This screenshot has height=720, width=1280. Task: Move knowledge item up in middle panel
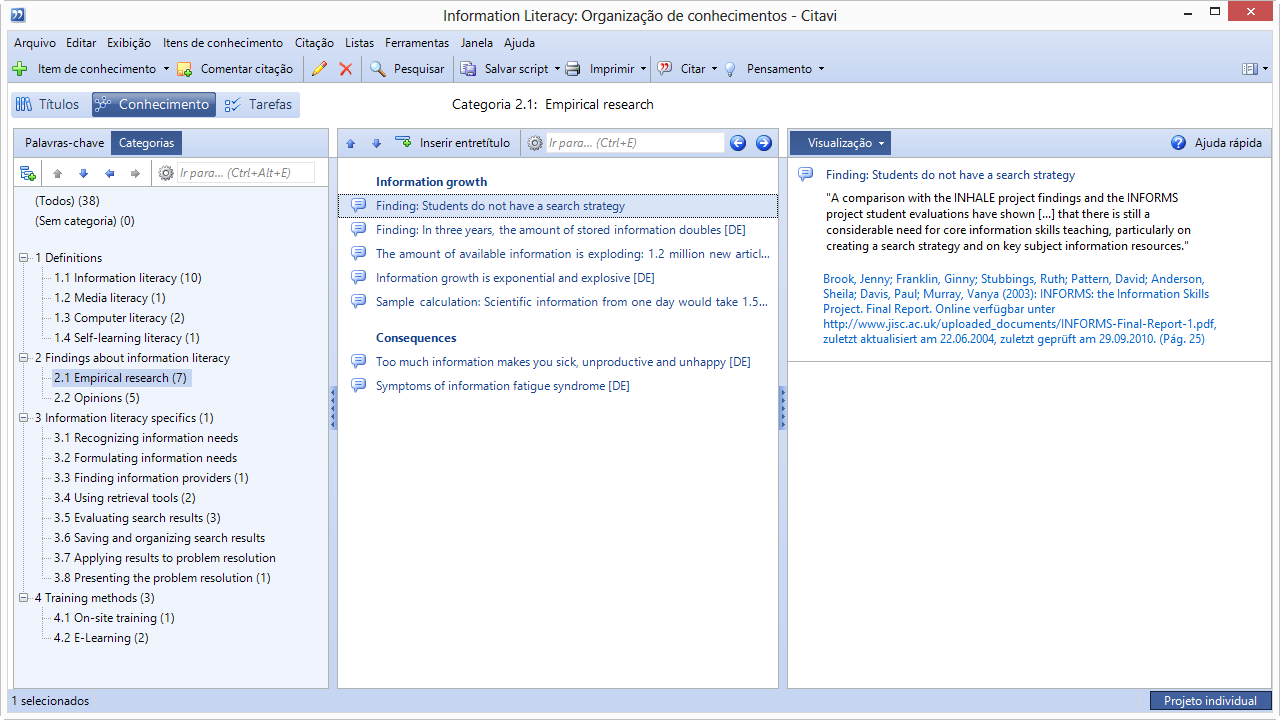pos(350,143)
